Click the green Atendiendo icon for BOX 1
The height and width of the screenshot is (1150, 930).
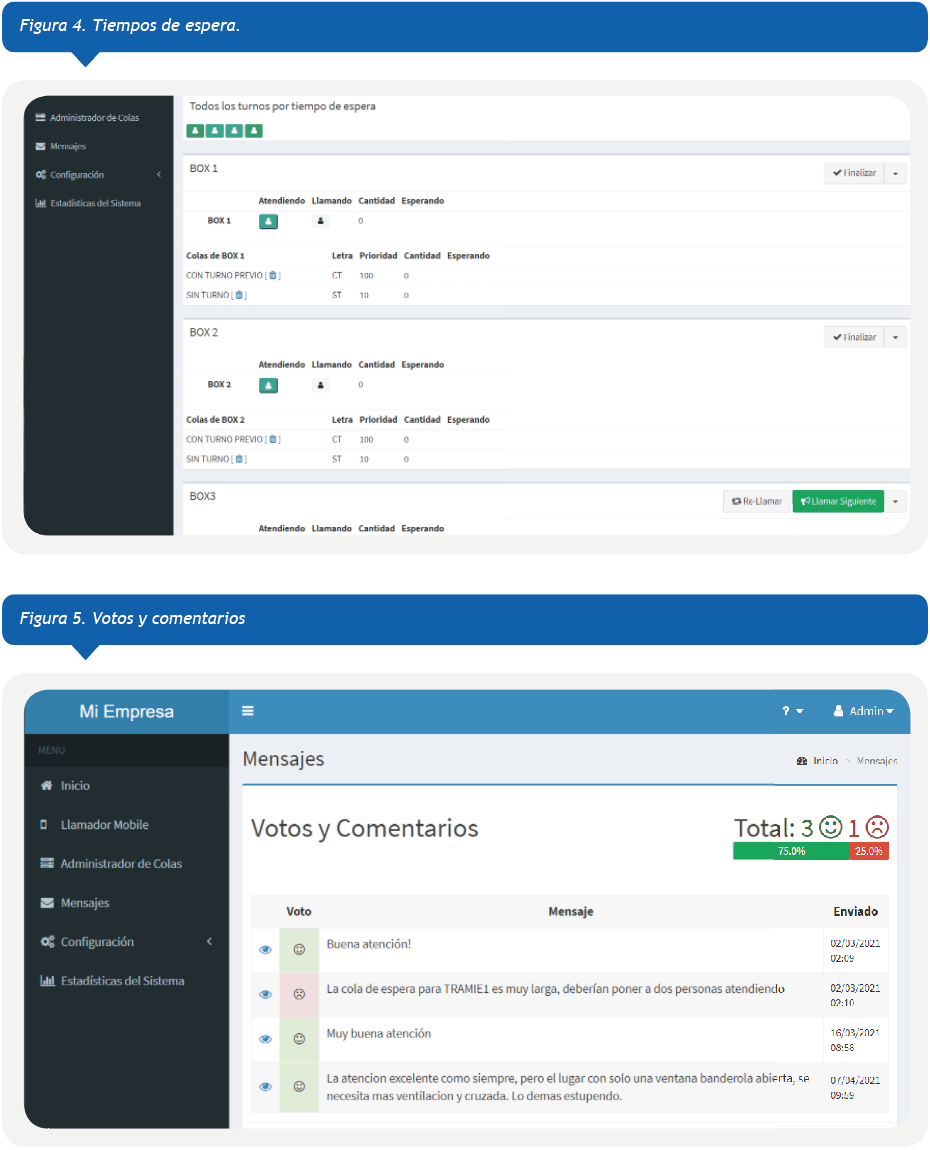click(268, 221)
